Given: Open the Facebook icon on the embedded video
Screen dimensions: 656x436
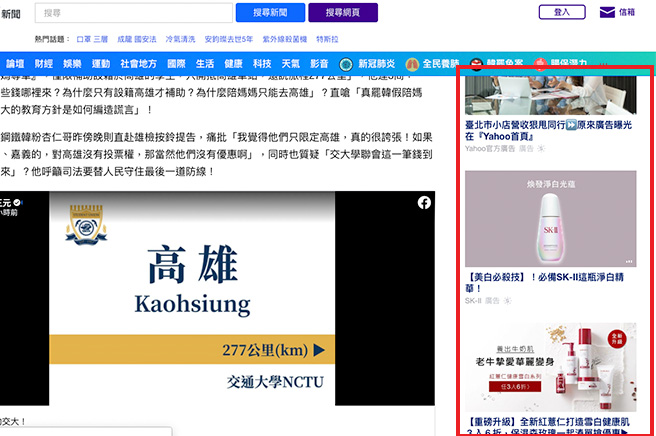Looking at the screenshot, I should (424, 202).
